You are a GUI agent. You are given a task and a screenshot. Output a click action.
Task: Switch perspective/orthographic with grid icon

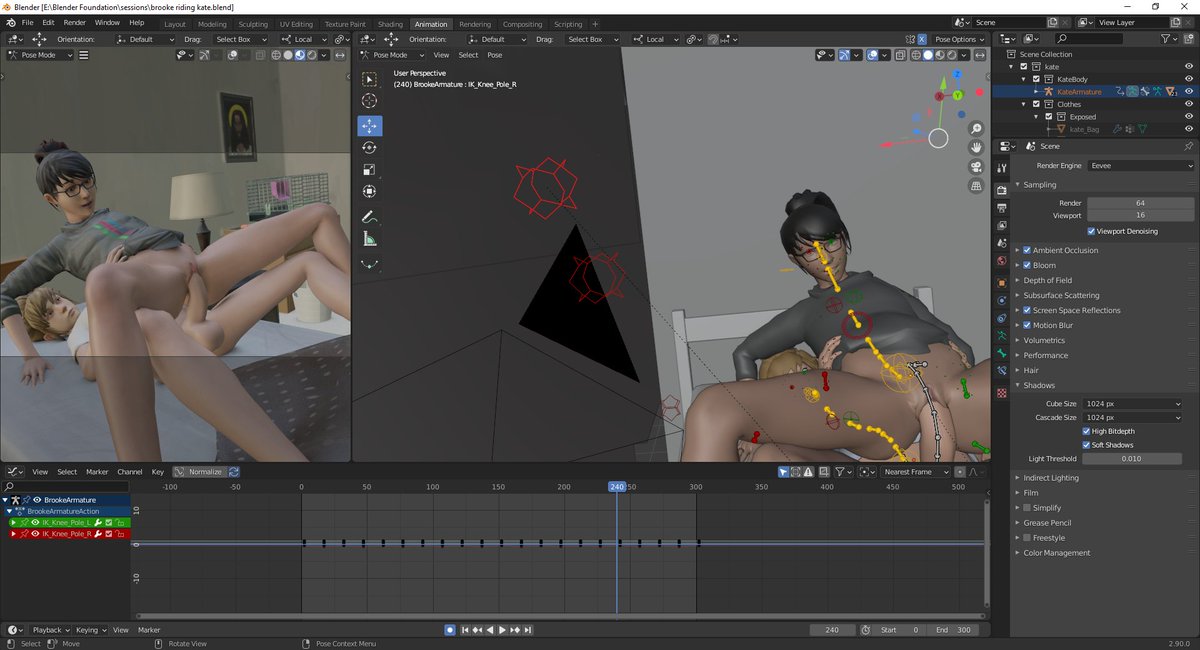click(x=976, y=186)
